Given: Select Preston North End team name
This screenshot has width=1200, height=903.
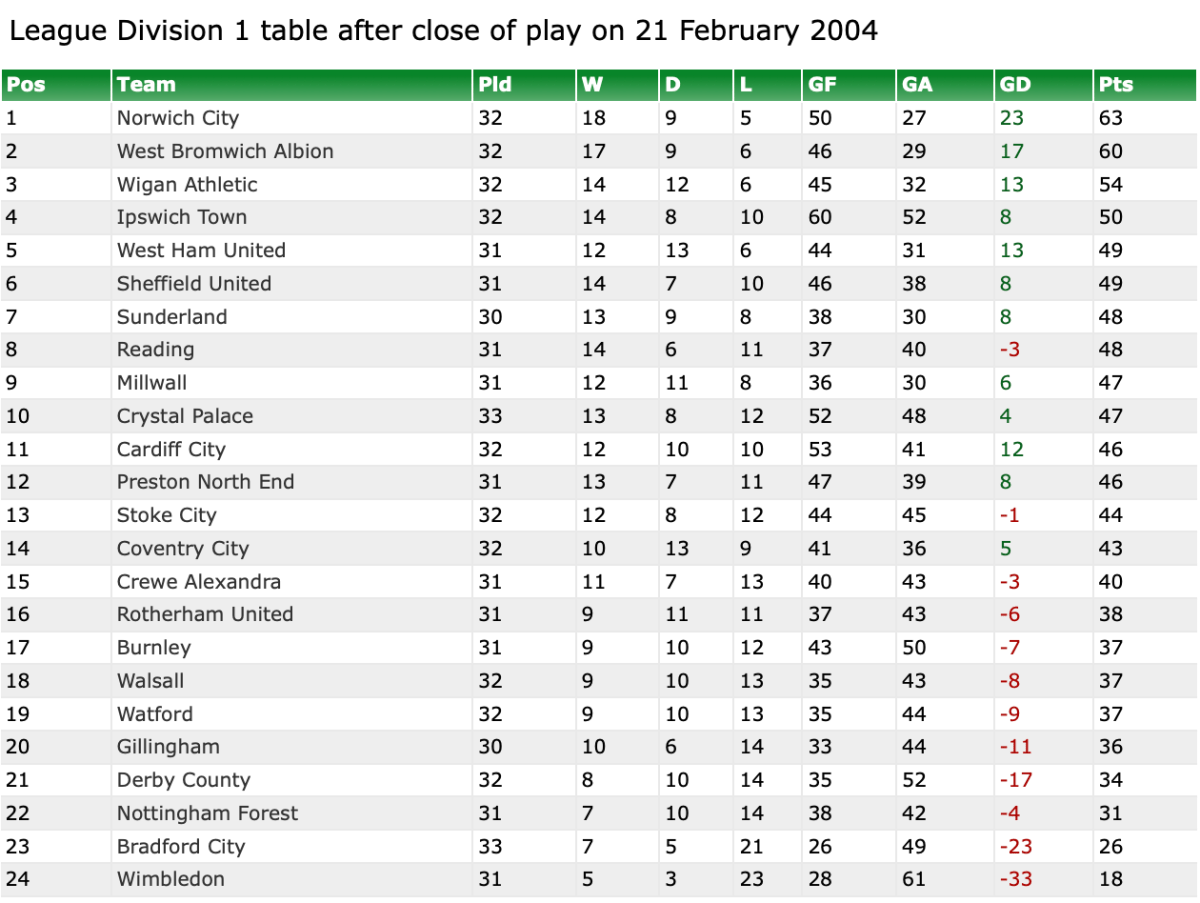Looking at the screenshot, I should 206,482.
